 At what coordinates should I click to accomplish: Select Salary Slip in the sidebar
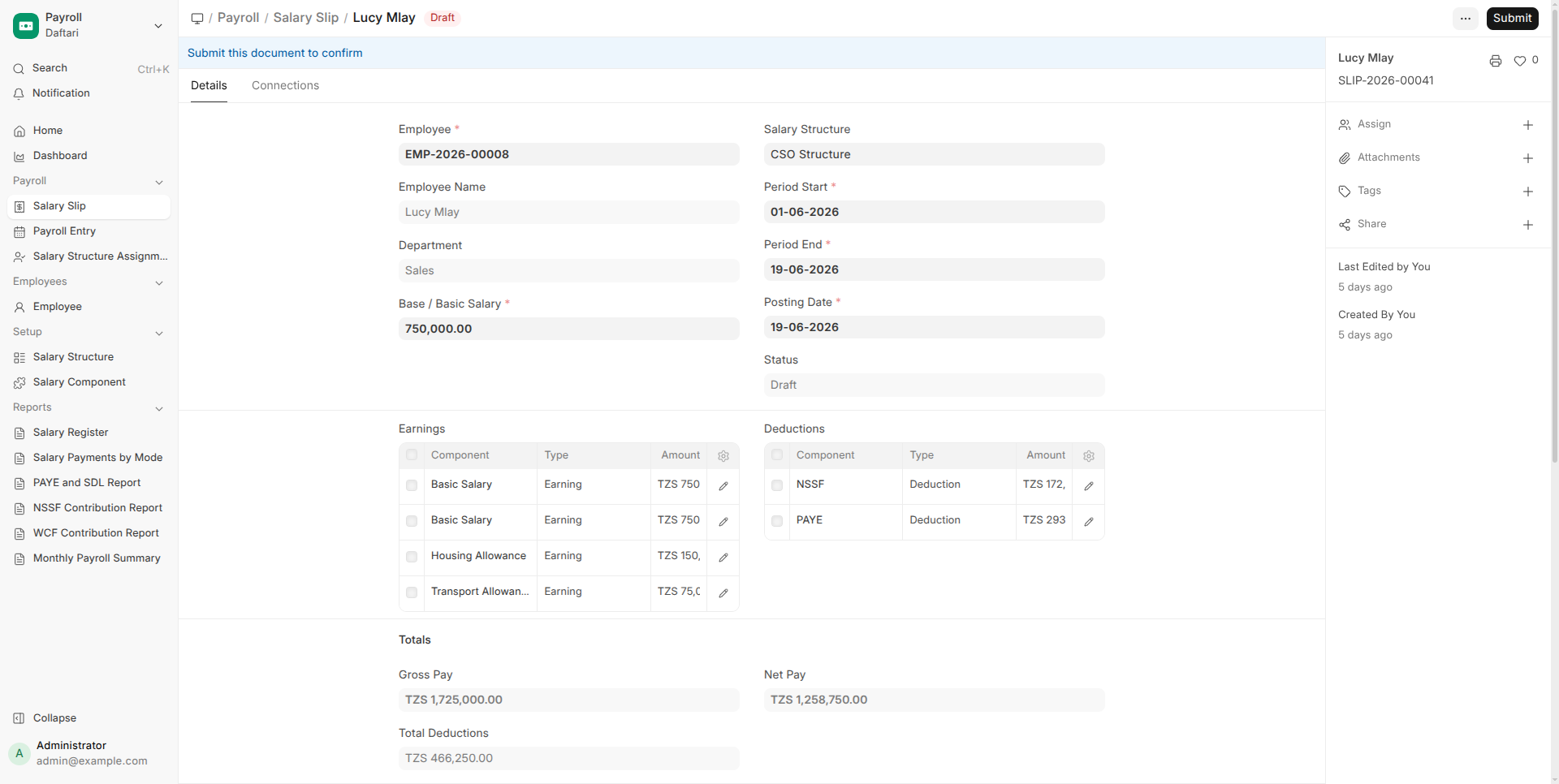point(89,206)
